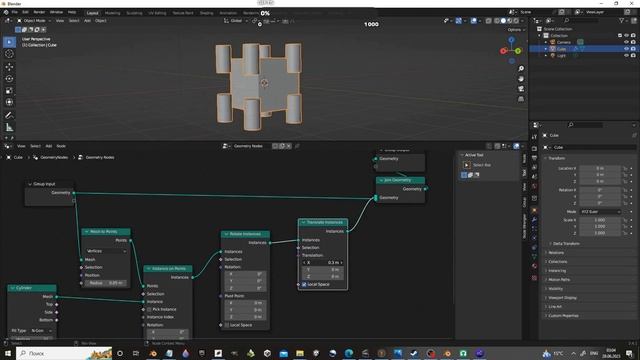Select the Rotate tool in viewport toolbar

coord(9,78)
